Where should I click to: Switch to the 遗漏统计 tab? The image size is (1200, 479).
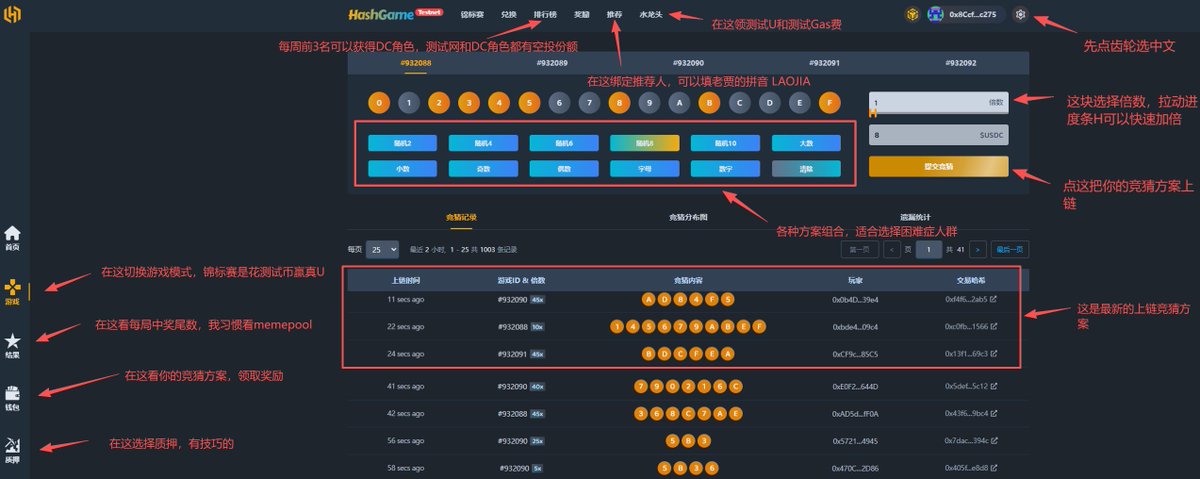[915, 216]
